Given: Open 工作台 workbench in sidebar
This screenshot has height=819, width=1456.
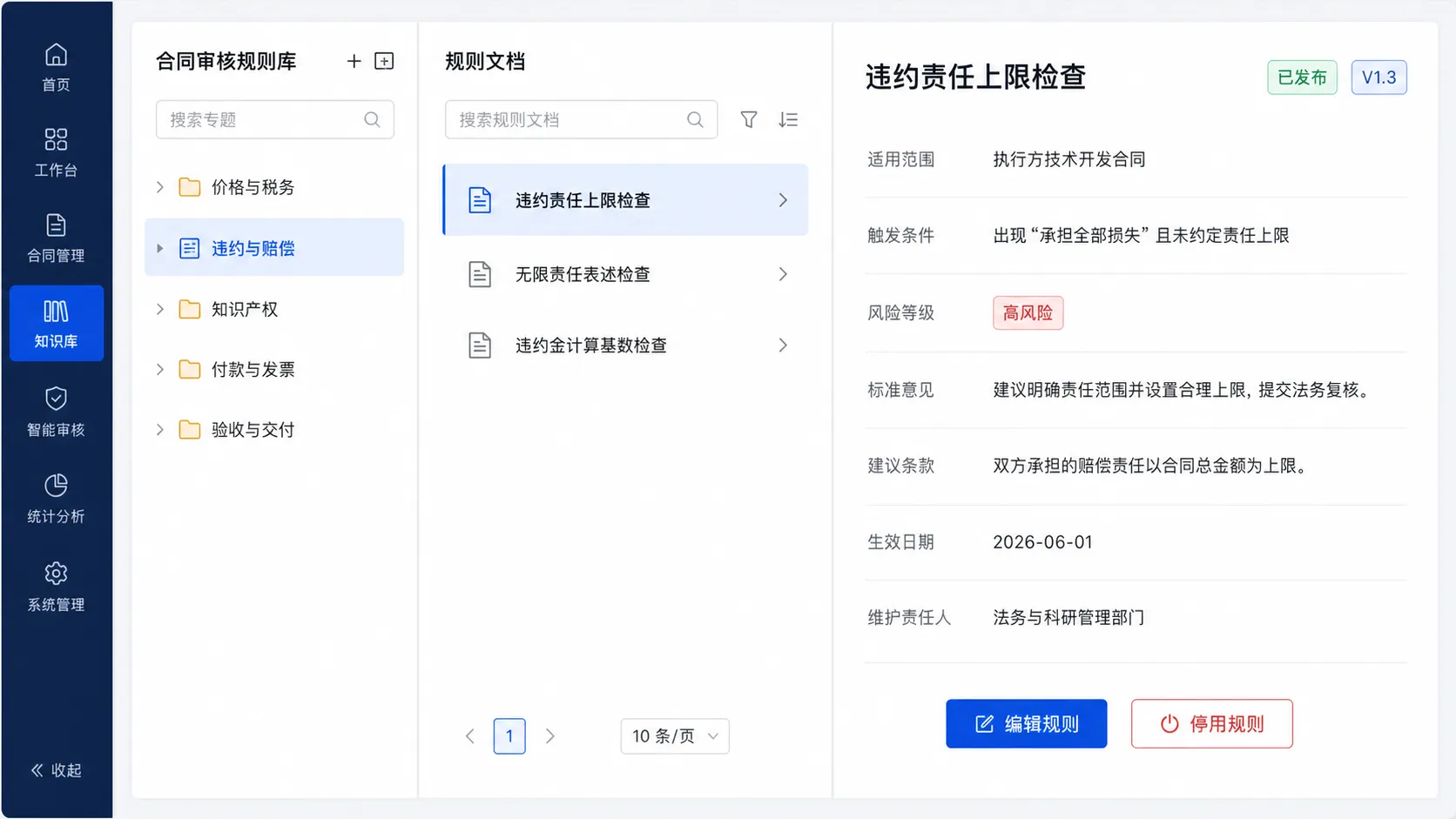Looking at the screenshot, I should click(x=56, y=152).
